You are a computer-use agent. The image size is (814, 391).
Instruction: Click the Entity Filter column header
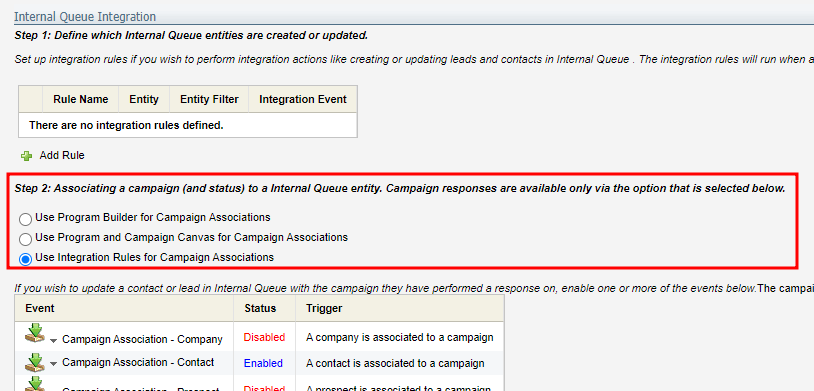click(209, 99)
